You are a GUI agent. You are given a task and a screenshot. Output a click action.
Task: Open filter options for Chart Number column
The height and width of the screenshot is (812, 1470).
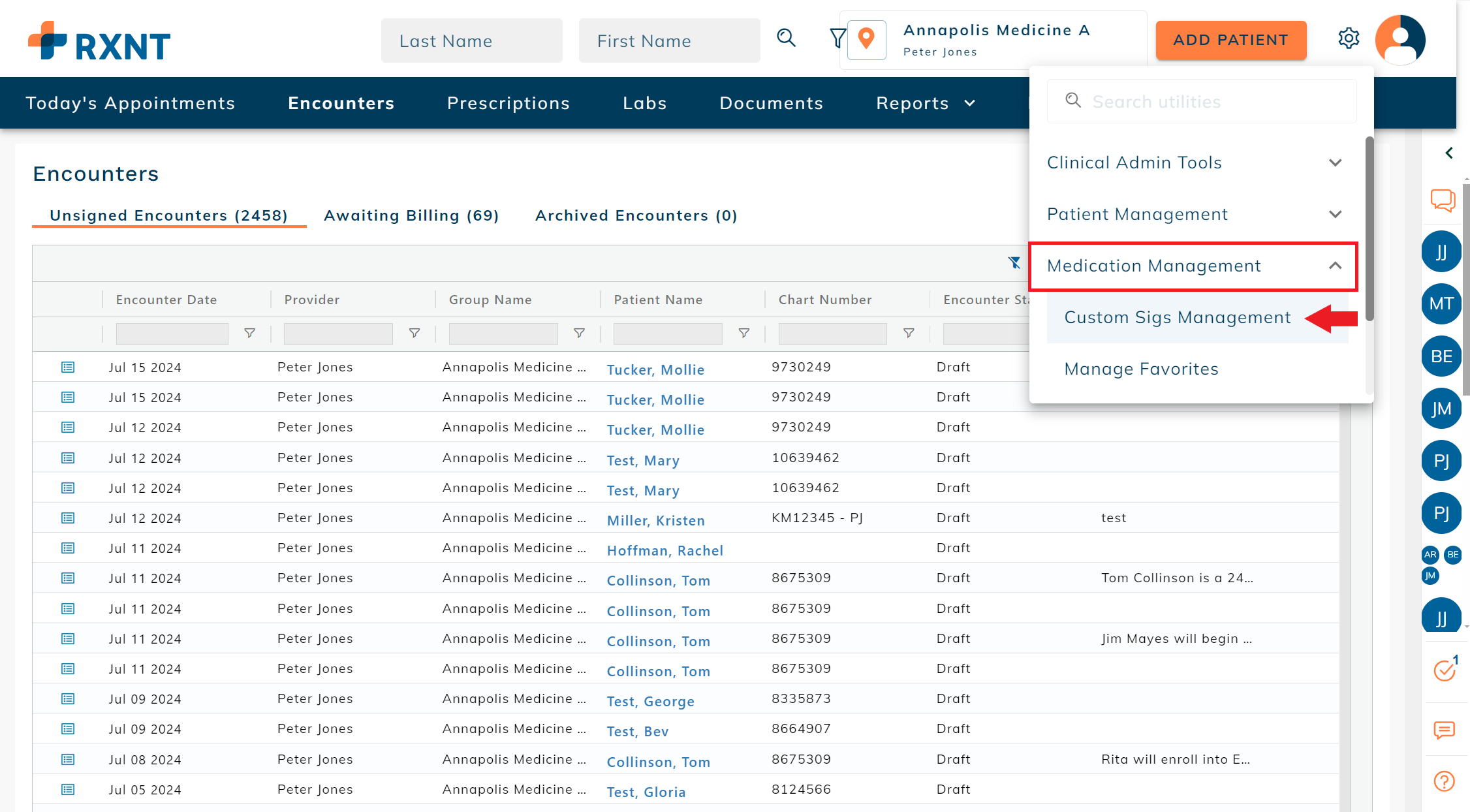(909, 334)
